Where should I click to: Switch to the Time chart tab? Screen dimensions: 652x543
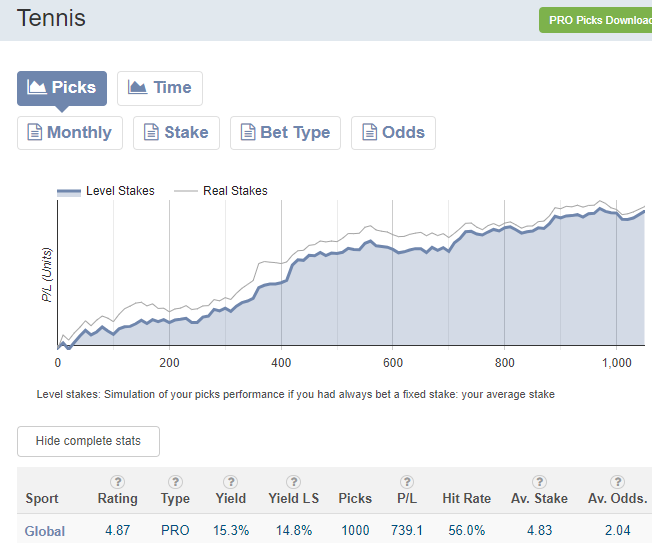(x=160, y=88)
